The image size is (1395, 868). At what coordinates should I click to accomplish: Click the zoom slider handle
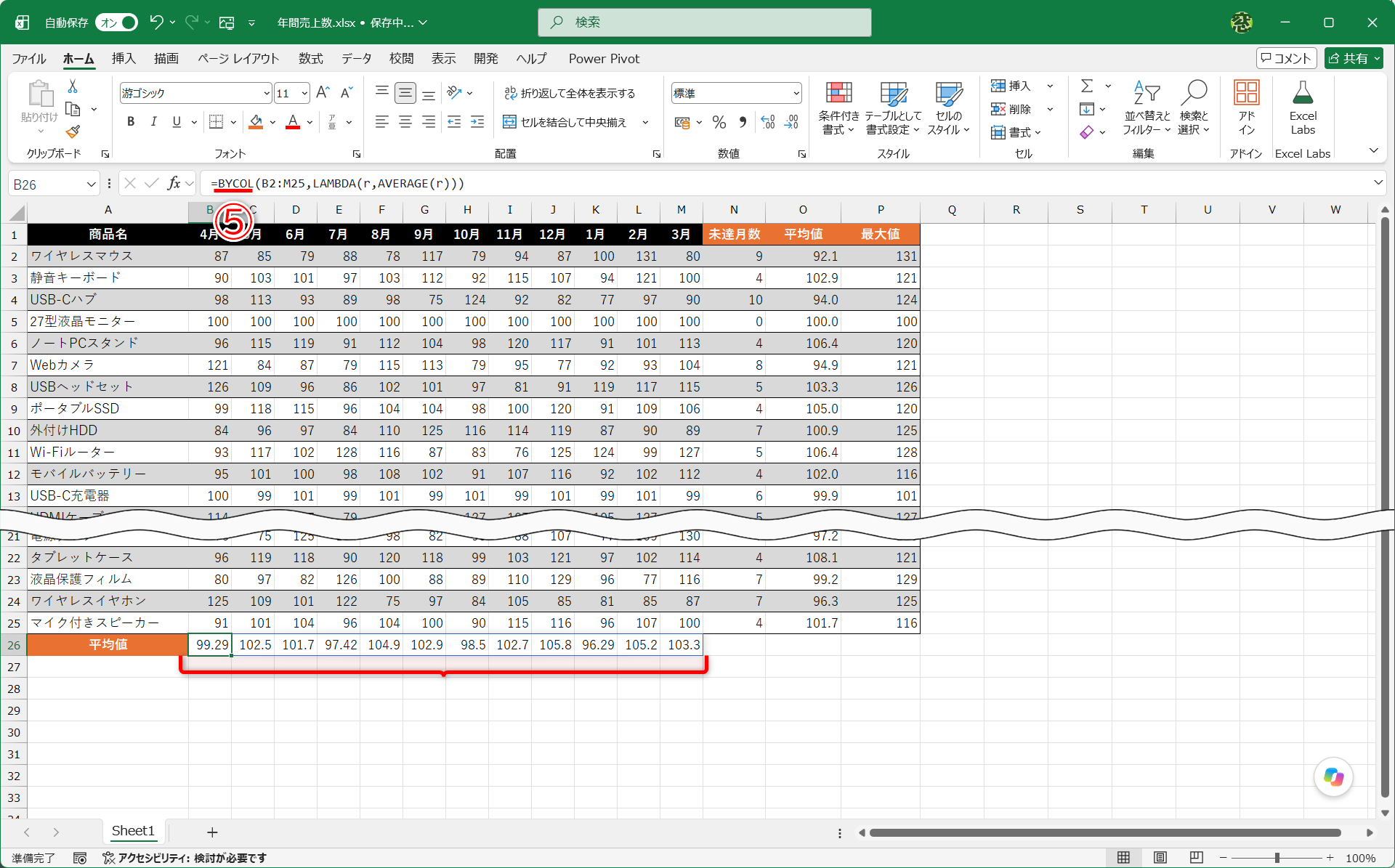pyautogui.click(x=1277, y=858)
